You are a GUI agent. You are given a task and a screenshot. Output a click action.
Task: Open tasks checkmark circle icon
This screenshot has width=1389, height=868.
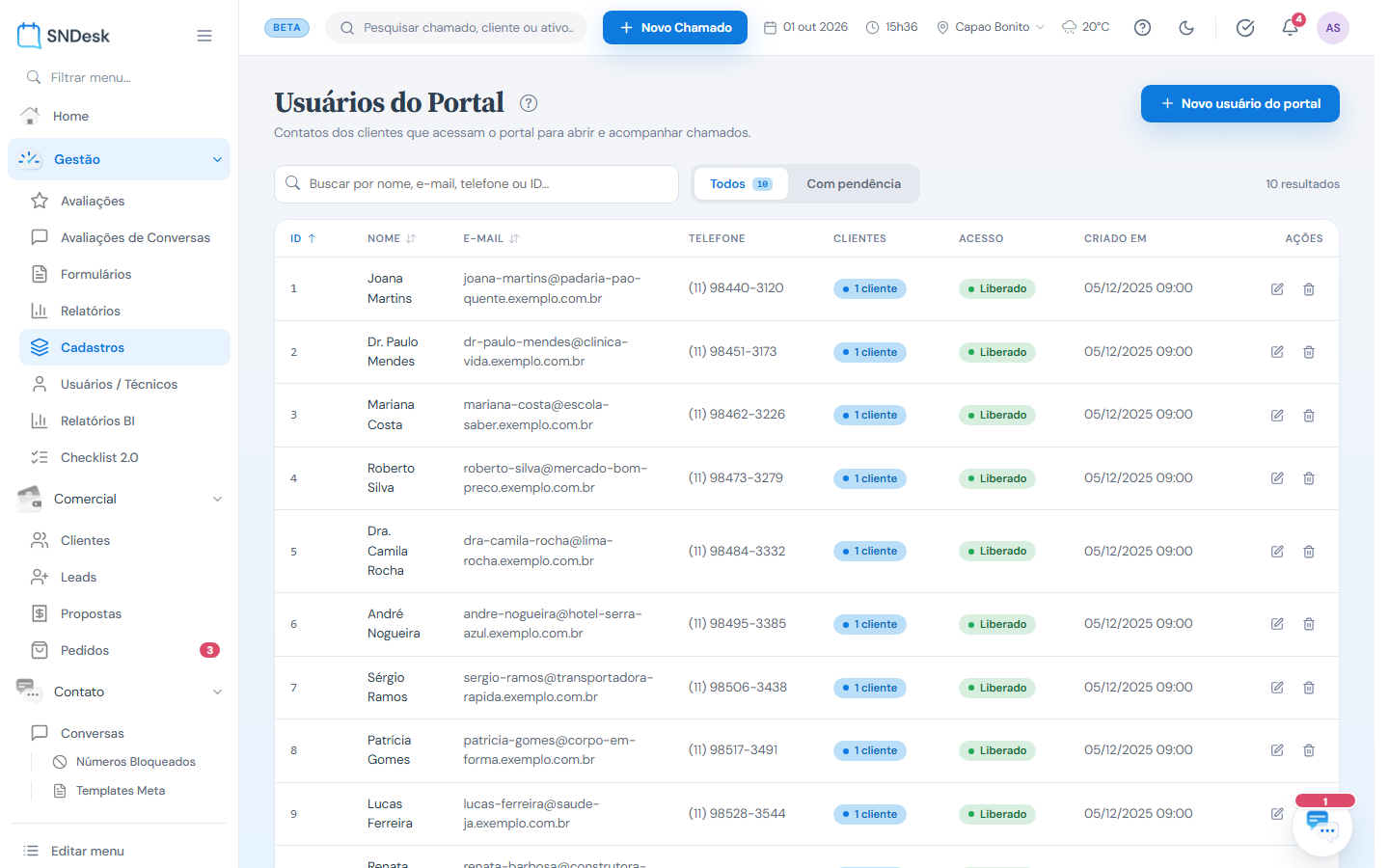click(x=1245, y=28)
